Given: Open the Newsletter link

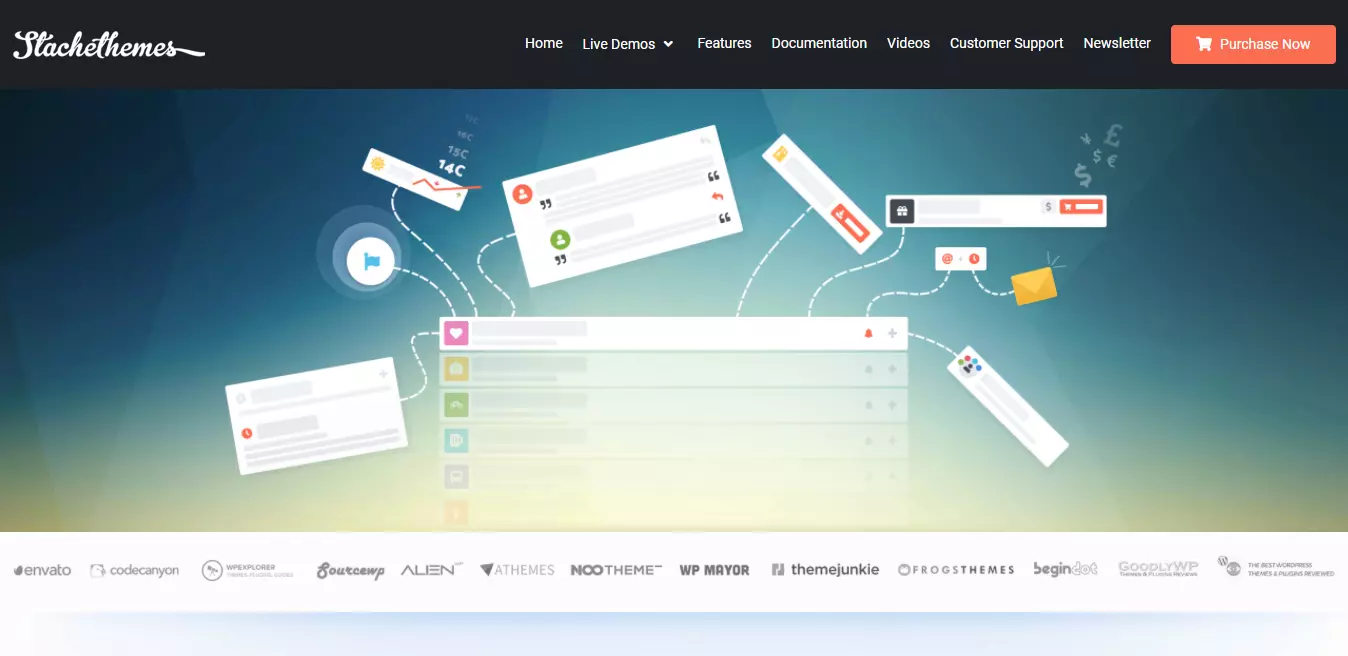Looking at the screenshot, I should pos(1117,43).
